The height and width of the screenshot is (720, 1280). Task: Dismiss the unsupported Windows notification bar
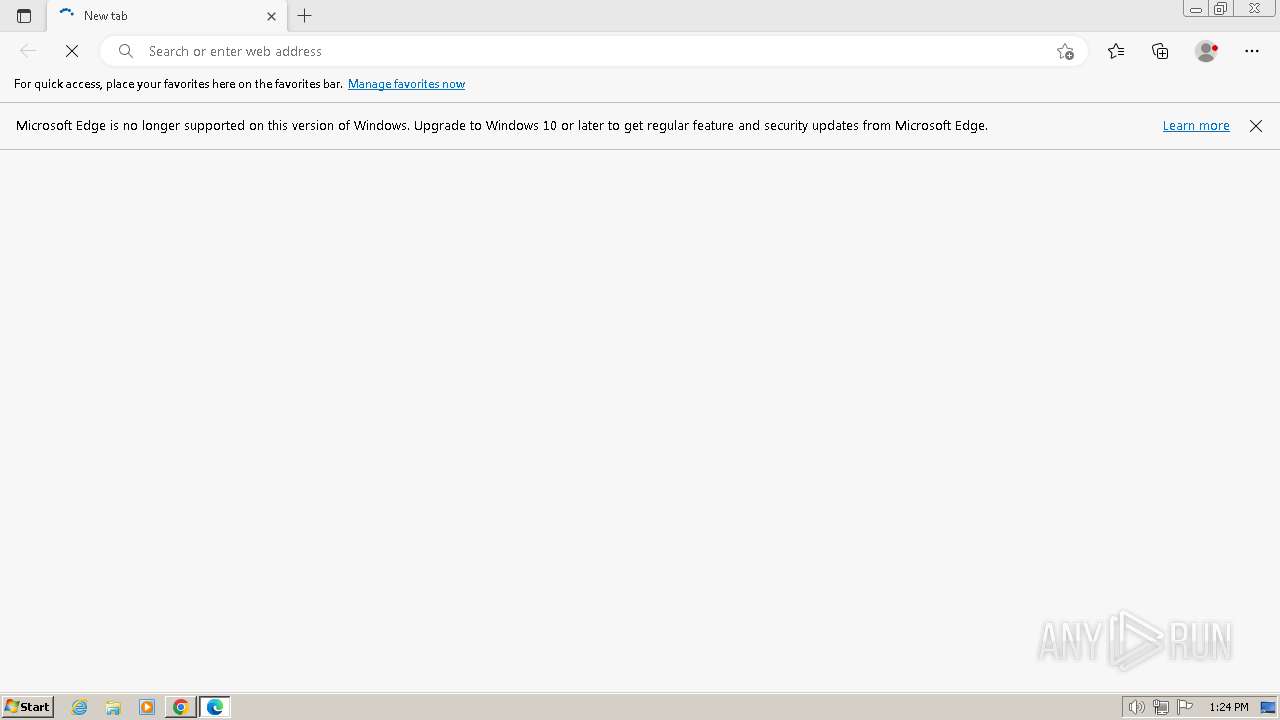(1256, 126)
